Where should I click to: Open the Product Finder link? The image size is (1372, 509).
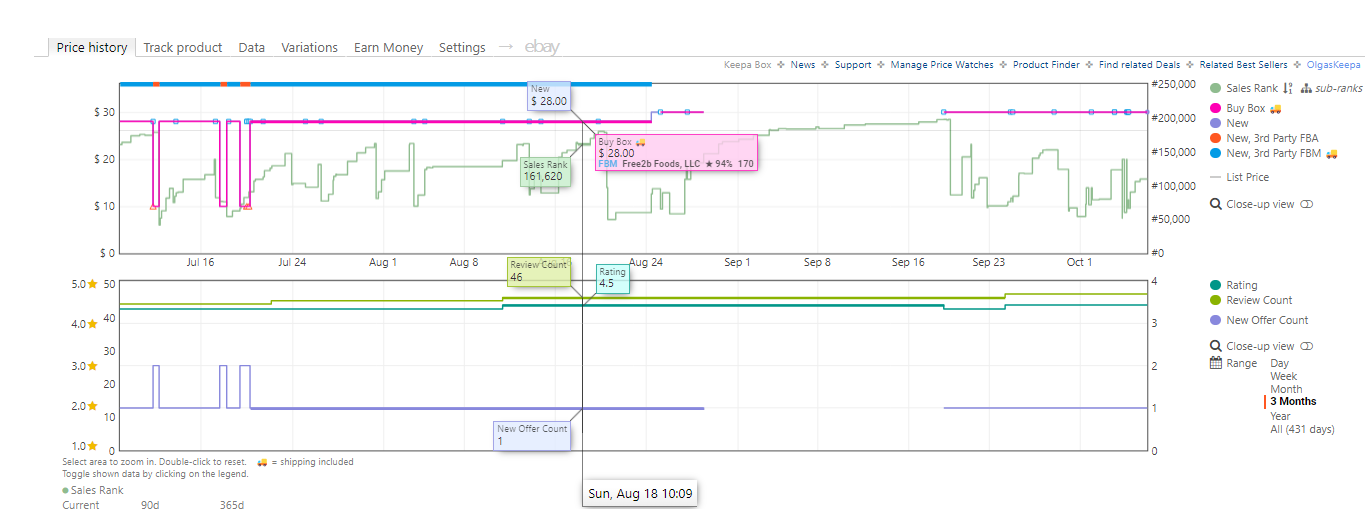point(1046,65)
